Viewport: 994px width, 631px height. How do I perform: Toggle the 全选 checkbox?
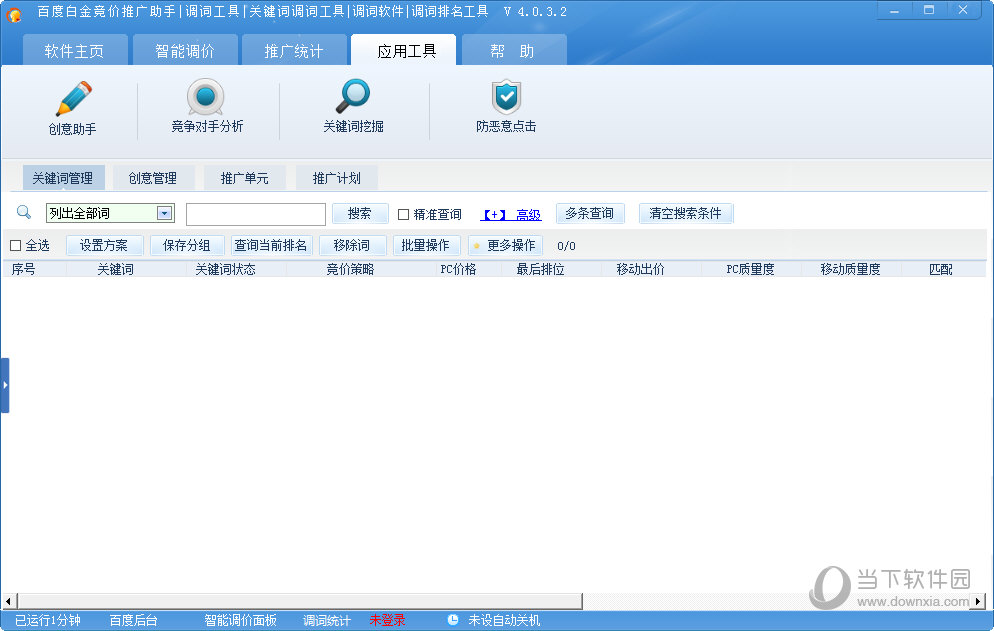coord(16,245)
